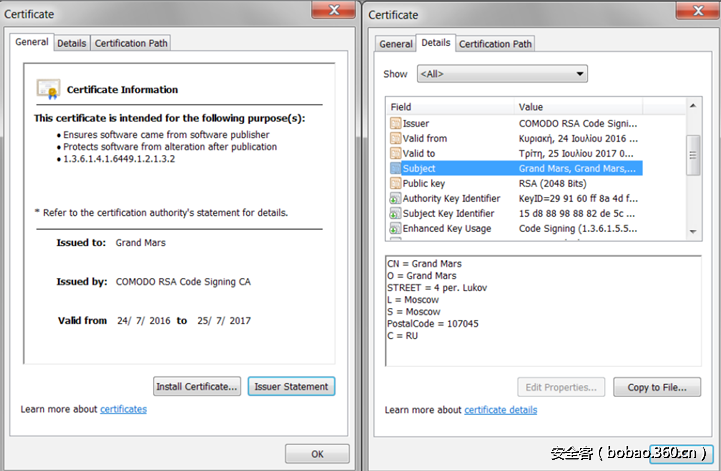Click the Authority Key Identifier extension icon
The image size is (721, 471).
(x=395, y=199)
